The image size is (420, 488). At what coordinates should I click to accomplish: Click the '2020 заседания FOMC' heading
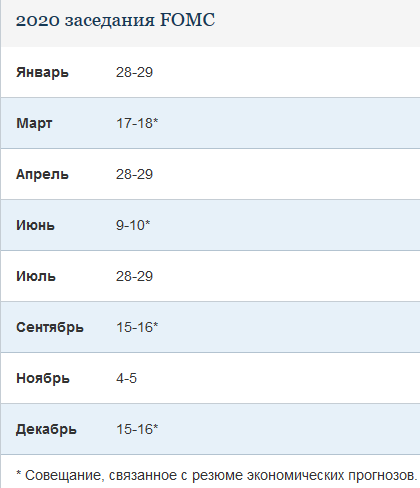pos(115,20)
